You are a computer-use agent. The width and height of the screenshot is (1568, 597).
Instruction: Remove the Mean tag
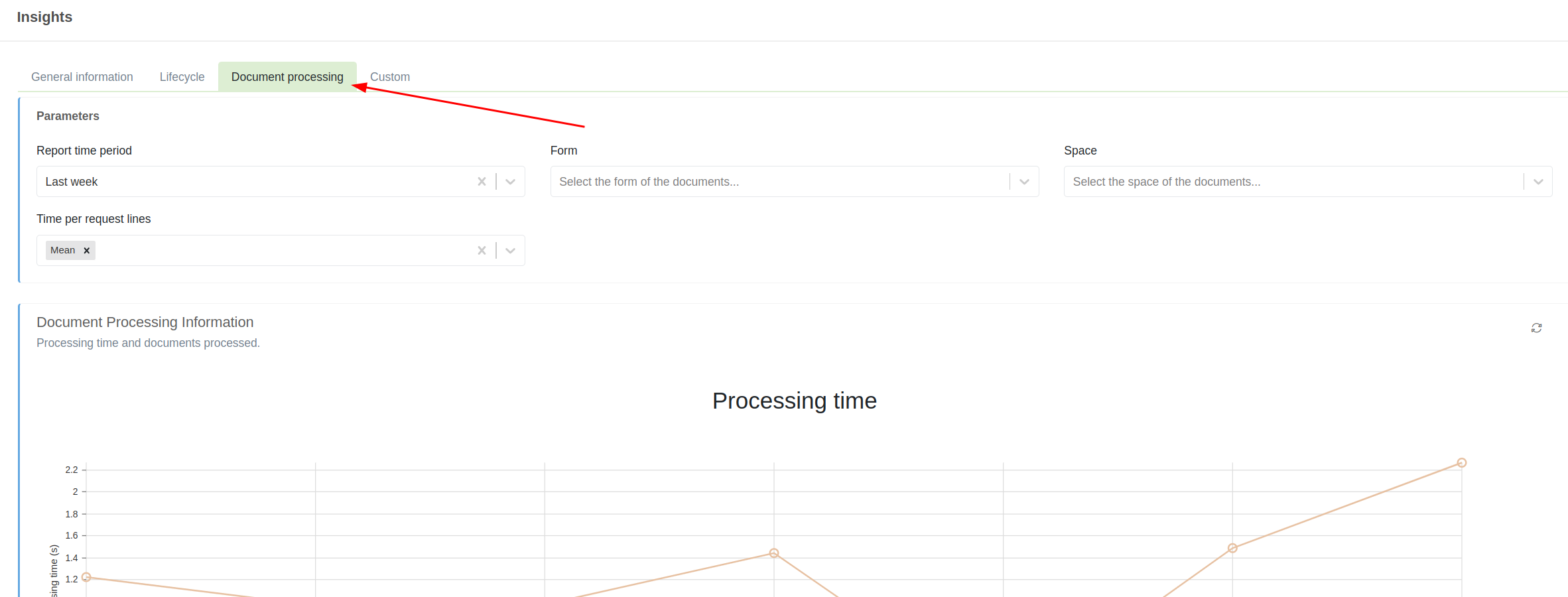pyautogui.click(x=87, y=251)
